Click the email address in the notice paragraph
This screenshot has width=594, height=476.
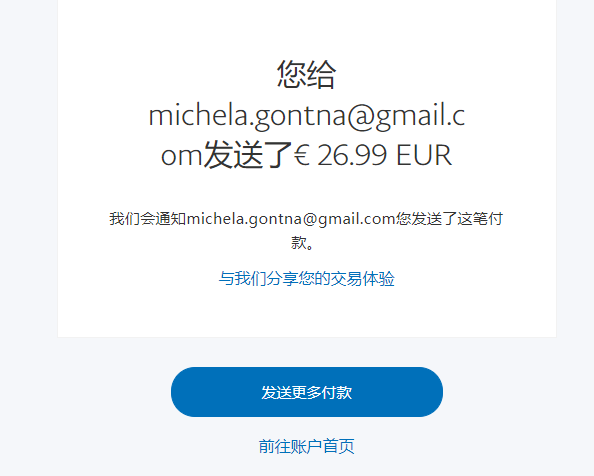point(291,219)
